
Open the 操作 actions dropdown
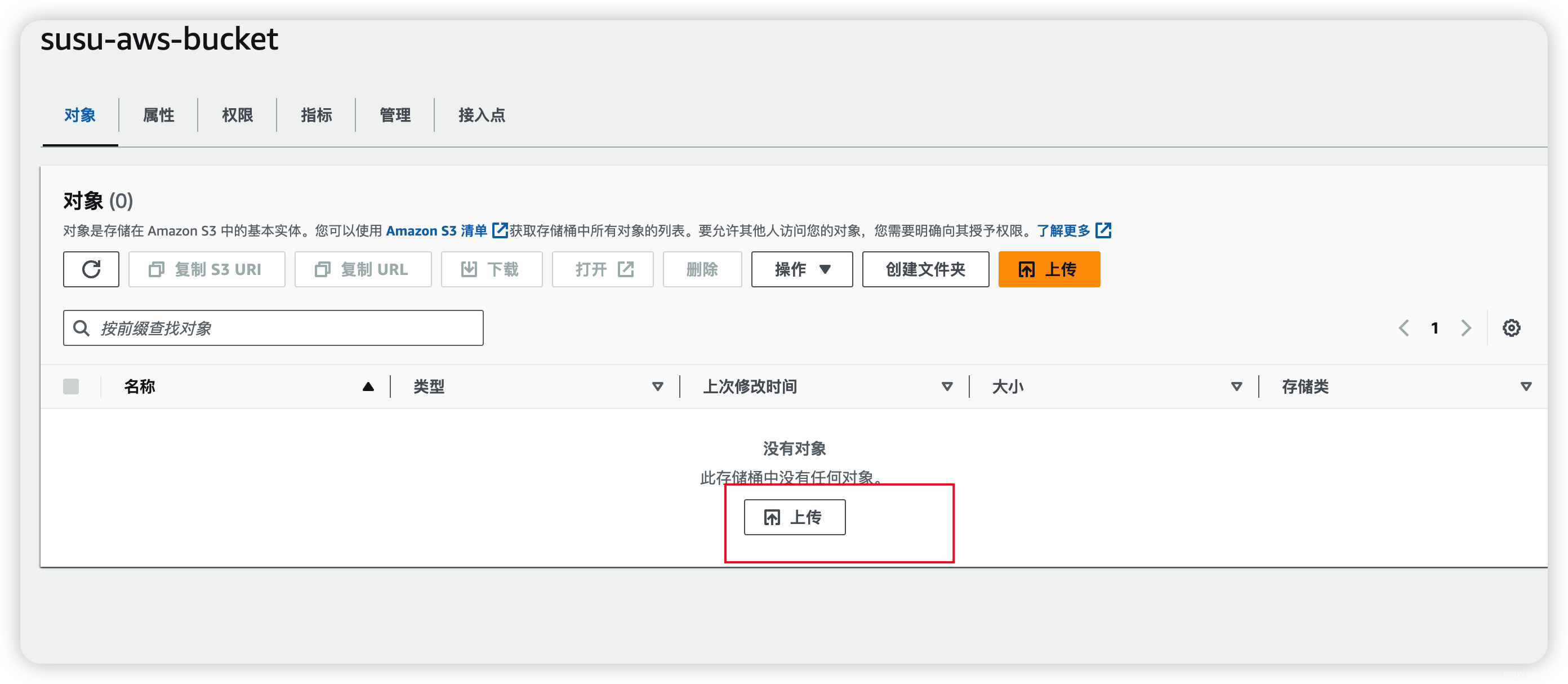[801, 269]
